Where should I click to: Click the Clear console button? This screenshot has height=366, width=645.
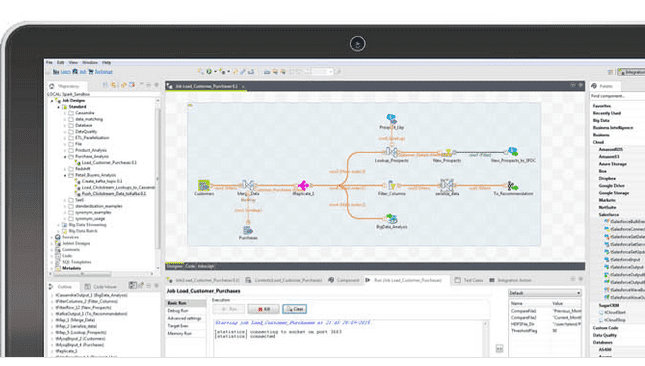tap(295, 309)
